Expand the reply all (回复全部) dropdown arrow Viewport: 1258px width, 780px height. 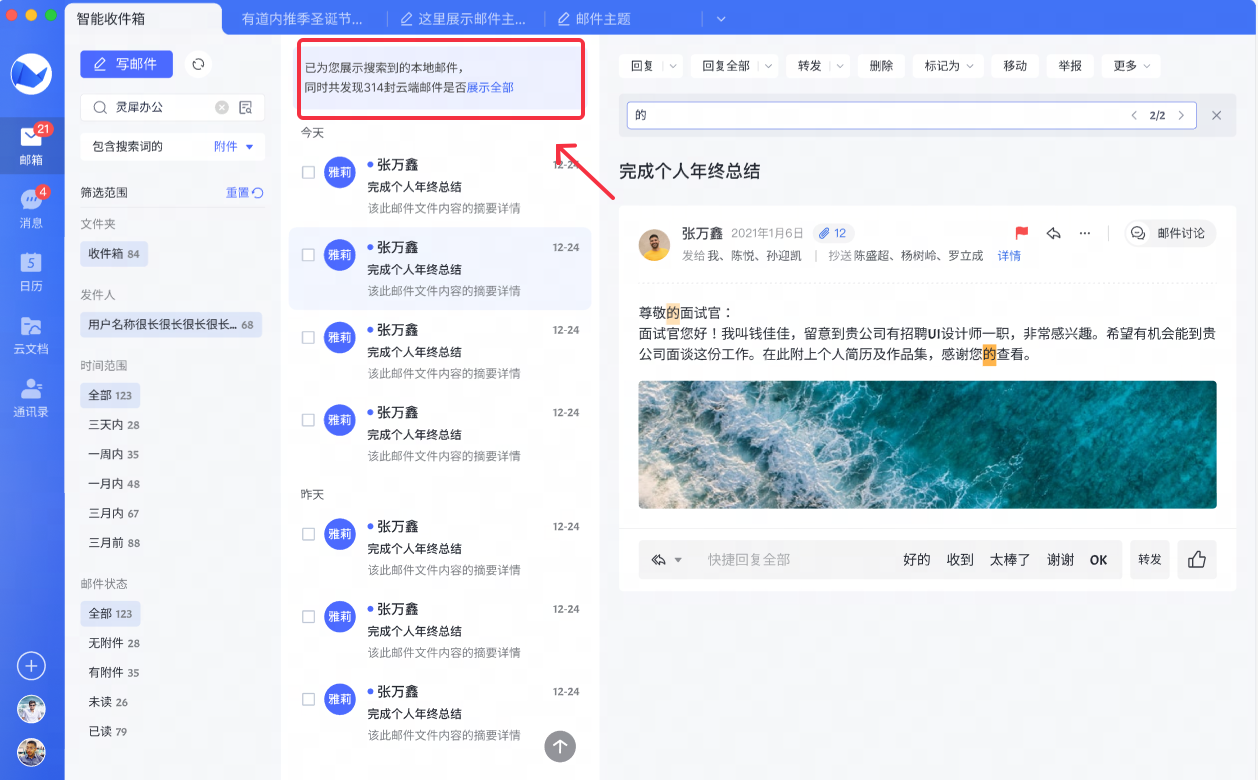coord(768,66)
